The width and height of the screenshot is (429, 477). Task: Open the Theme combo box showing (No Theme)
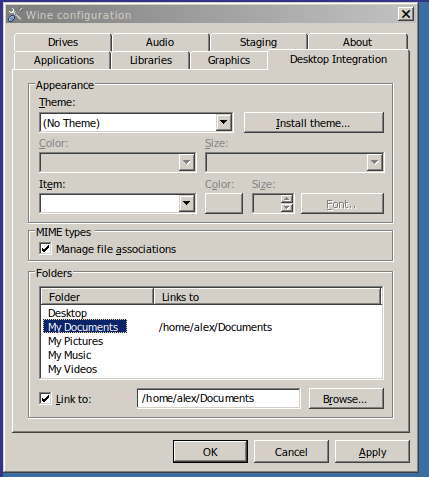(136, 123)
